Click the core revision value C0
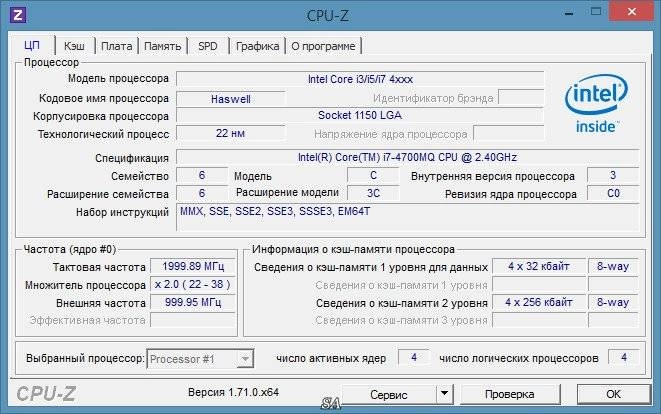 [x=613, y=194]
